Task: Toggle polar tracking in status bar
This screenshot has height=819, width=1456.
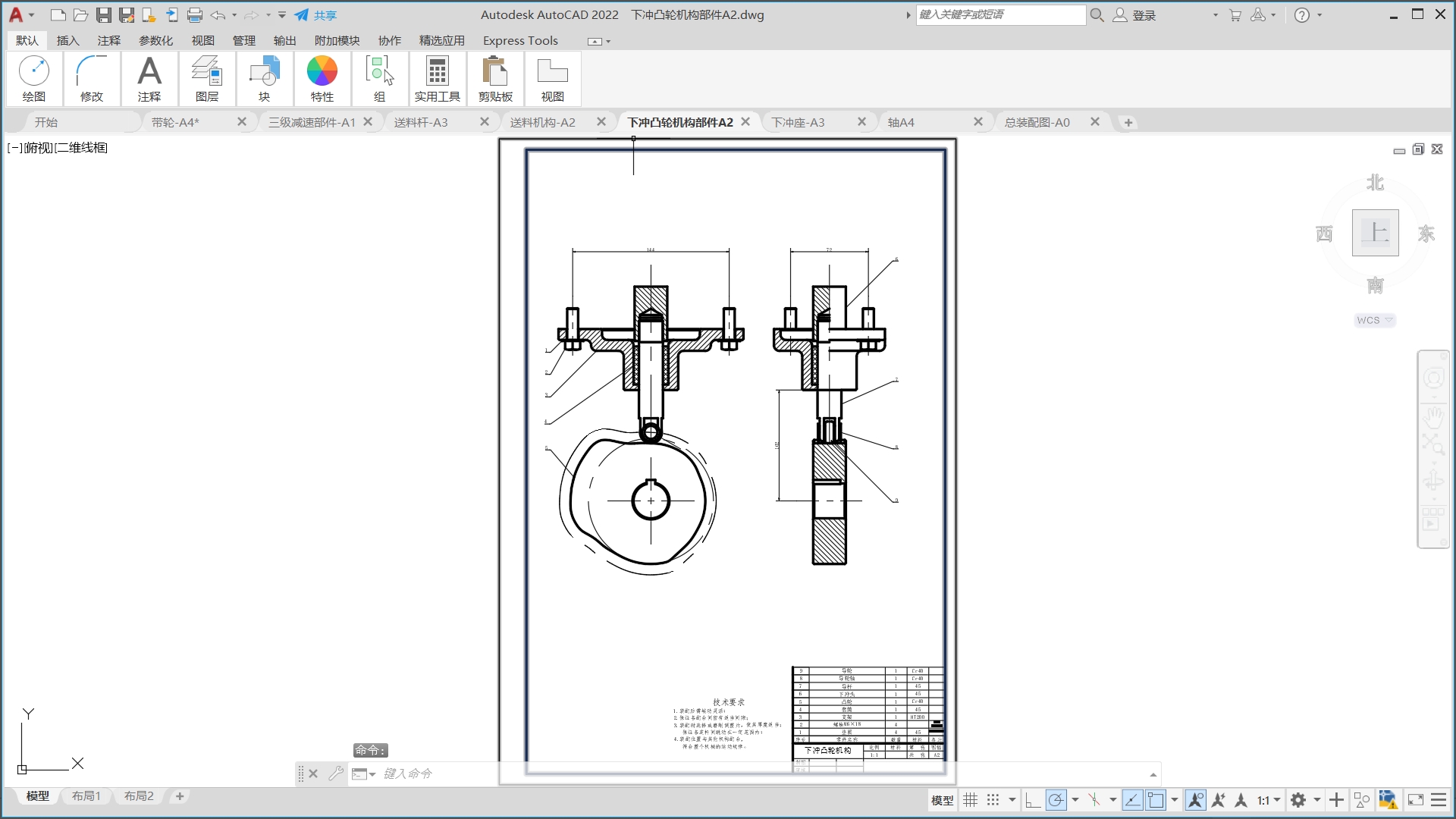Action: [x=1056, y=800]
